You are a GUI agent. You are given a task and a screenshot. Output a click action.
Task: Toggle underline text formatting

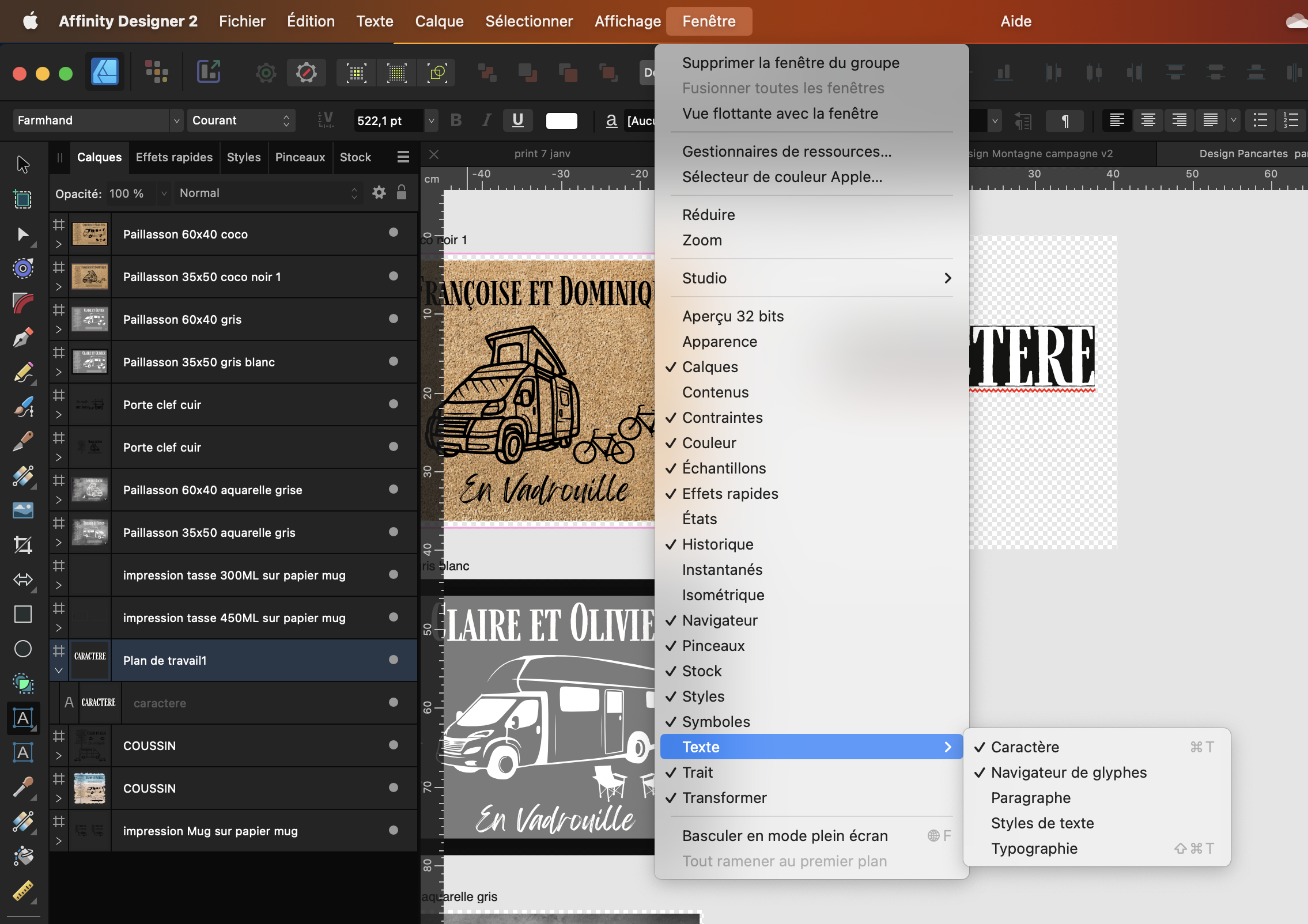click(x=517, y=120)
